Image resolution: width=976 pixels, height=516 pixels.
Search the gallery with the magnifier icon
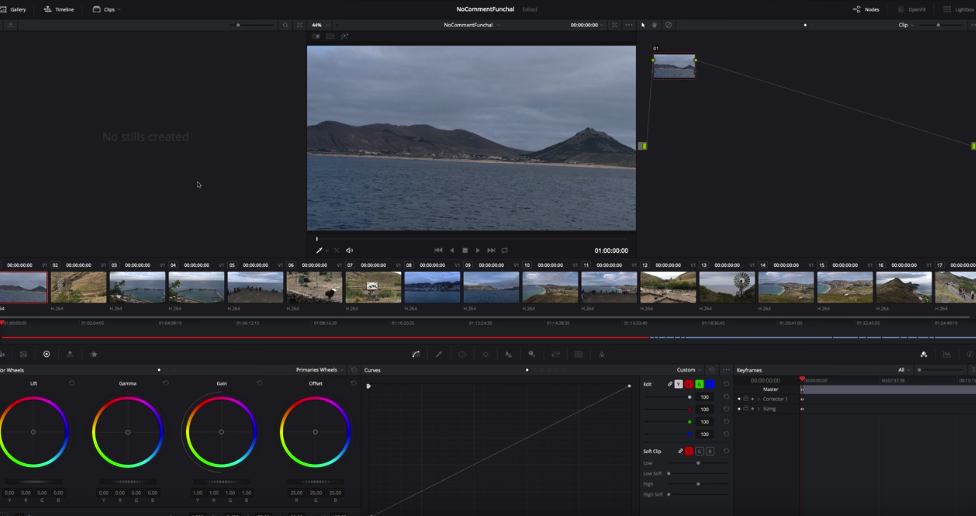point(285,25)
